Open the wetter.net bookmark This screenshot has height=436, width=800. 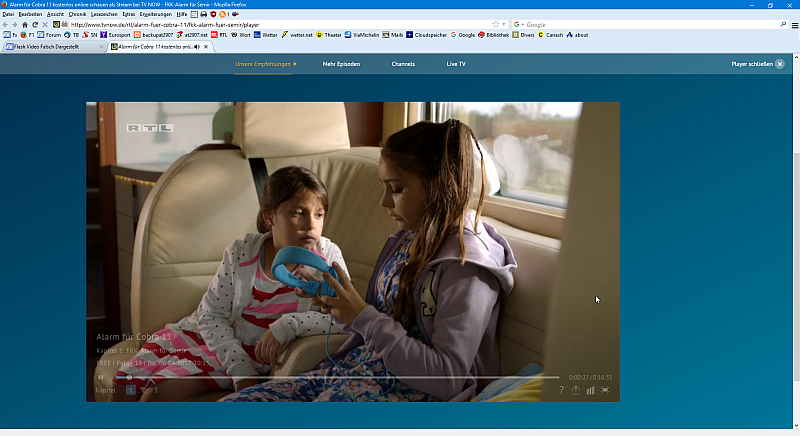tap(297, 35)
